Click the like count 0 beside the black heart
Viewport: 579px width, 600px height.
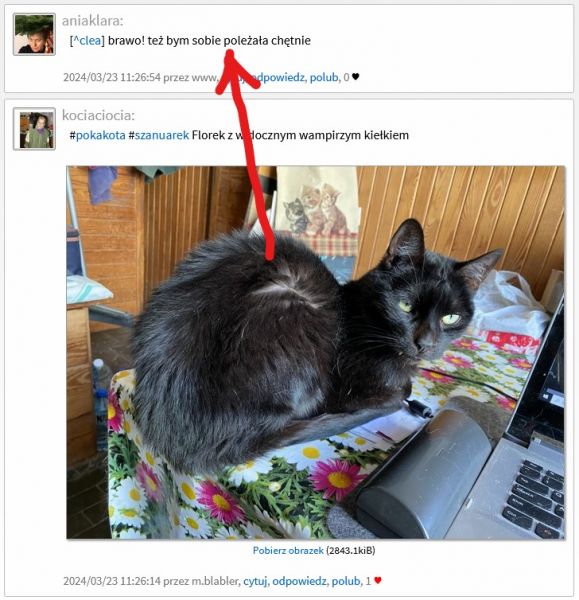coord(346,77)
